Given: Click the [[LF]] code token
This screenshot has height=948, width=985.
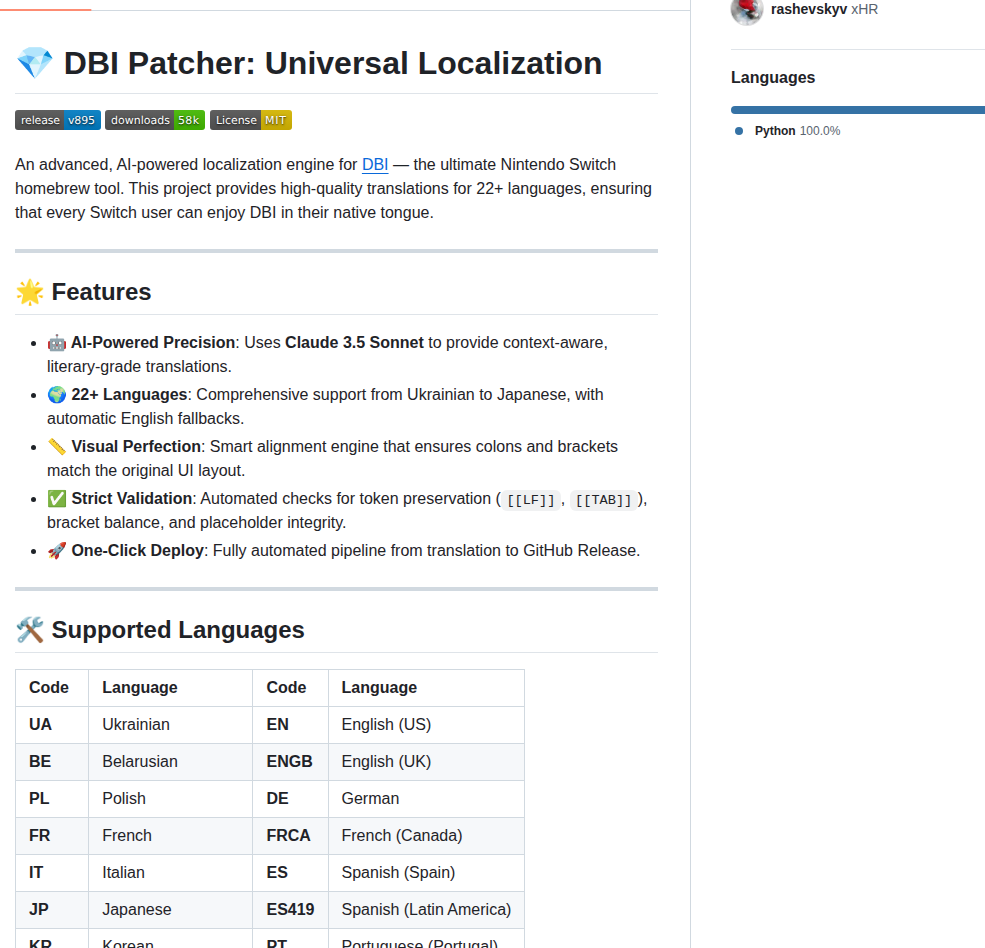Looking at the screenshot, I should coord(531,500).
